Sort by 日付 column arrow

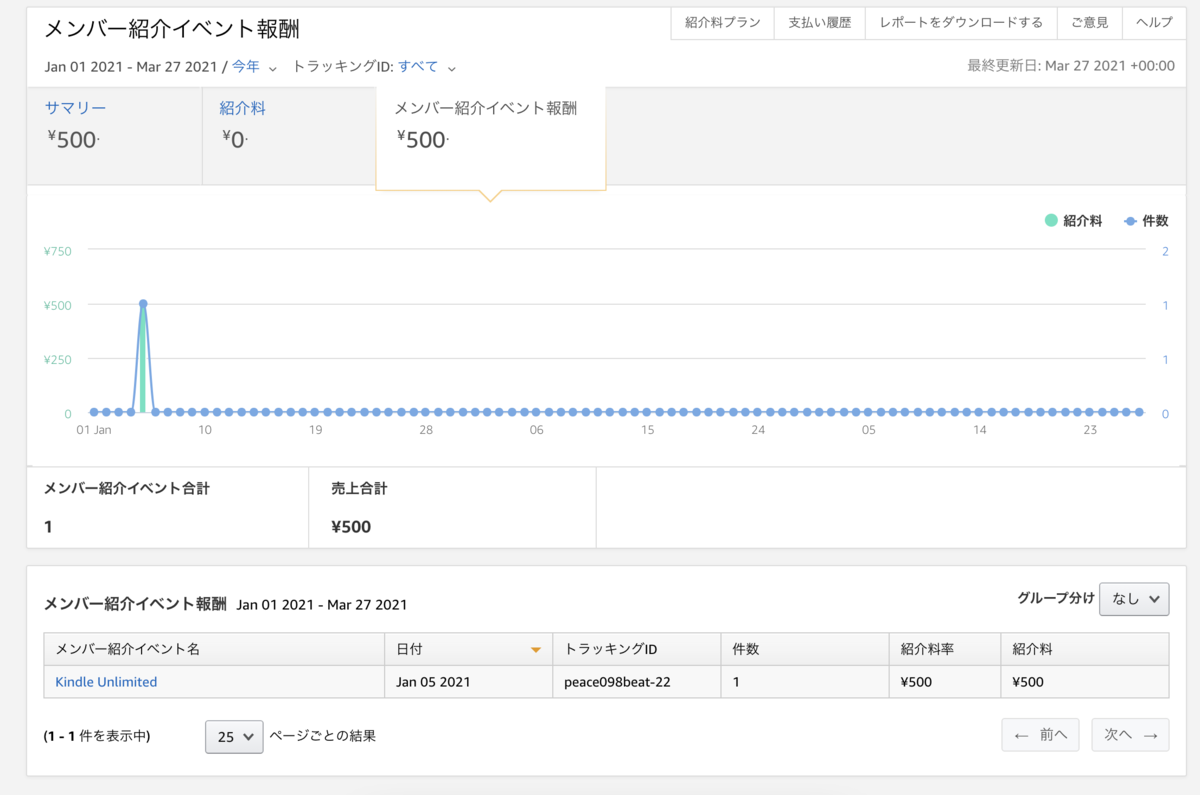(536, 650)
